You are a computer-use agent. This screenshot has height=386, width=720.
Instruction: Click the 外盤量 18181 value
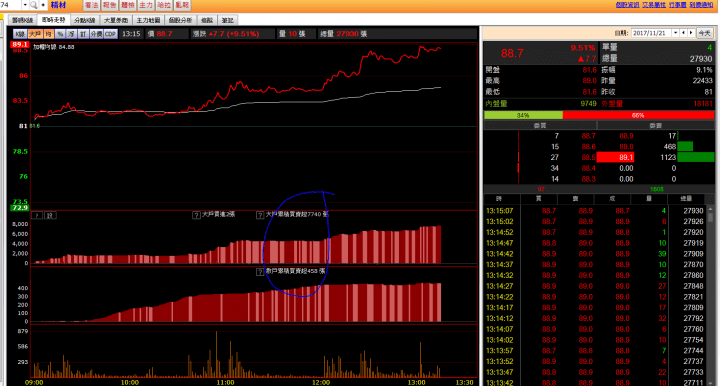click(703, 104)
